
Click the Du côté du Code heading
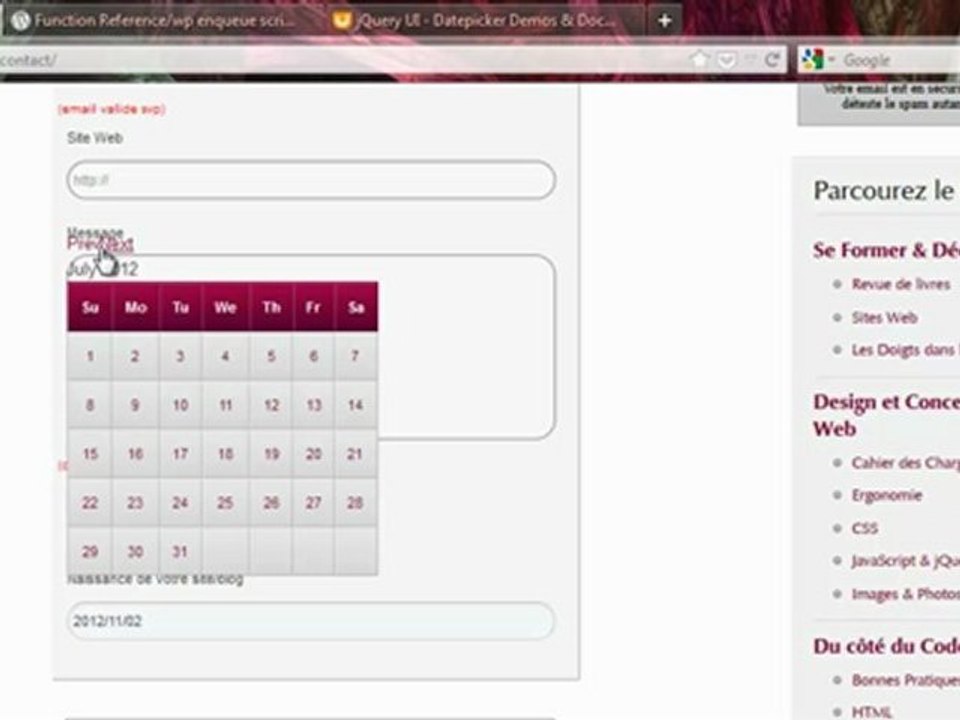click(x=886, y=646)
